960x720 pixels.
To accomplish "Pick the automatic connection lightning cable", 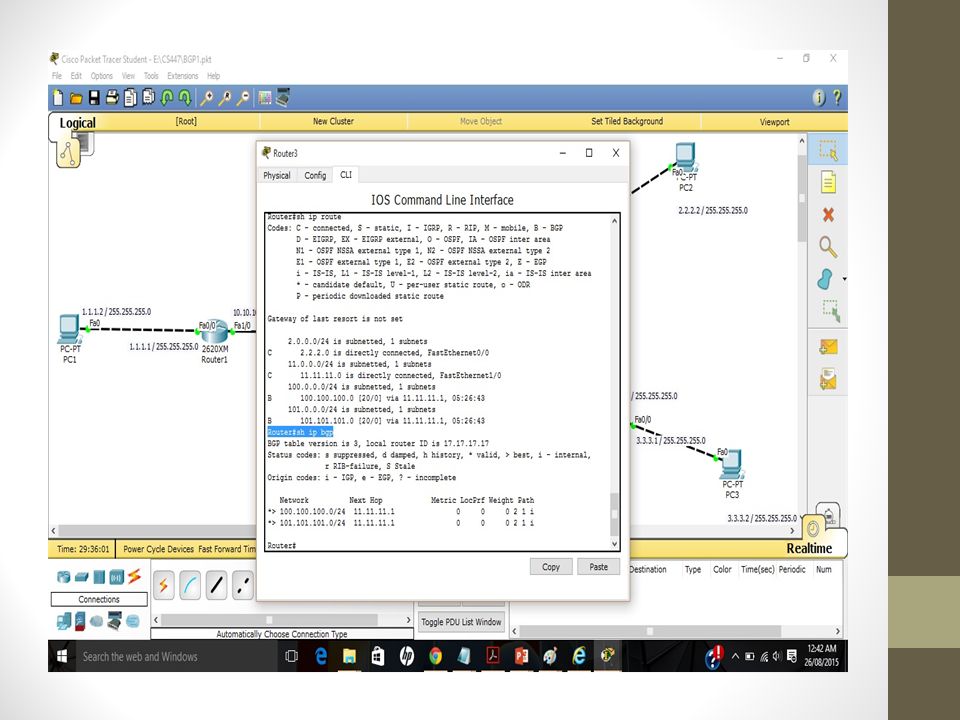I will (164, 586).
